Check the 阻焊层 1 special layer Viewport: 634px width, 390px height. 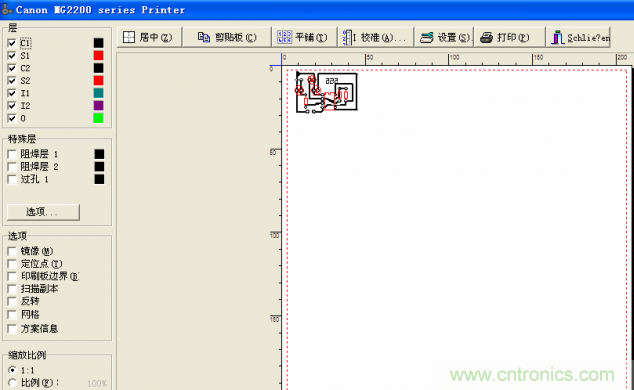(x=12, y=154)
